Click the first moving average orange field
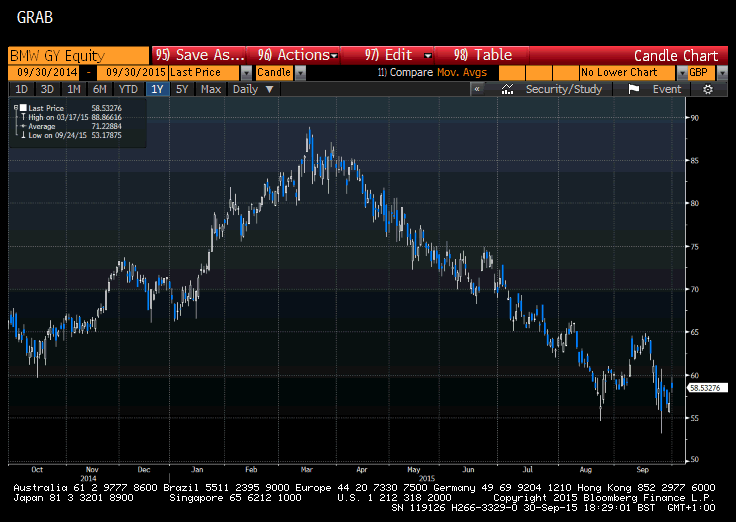 [x=512, y=73]
